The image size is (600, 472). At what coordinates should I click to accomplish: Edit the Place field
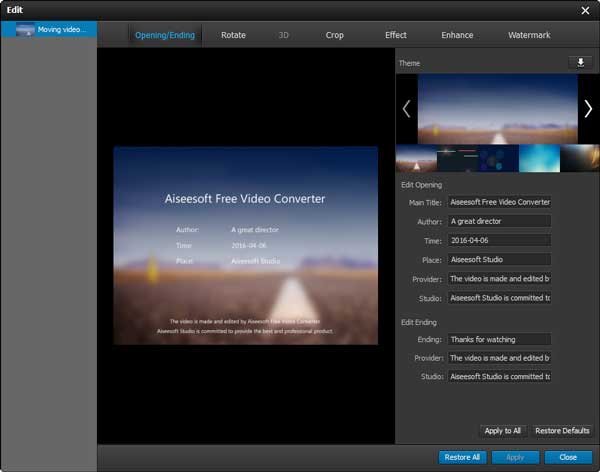click(x=499, y=260)
